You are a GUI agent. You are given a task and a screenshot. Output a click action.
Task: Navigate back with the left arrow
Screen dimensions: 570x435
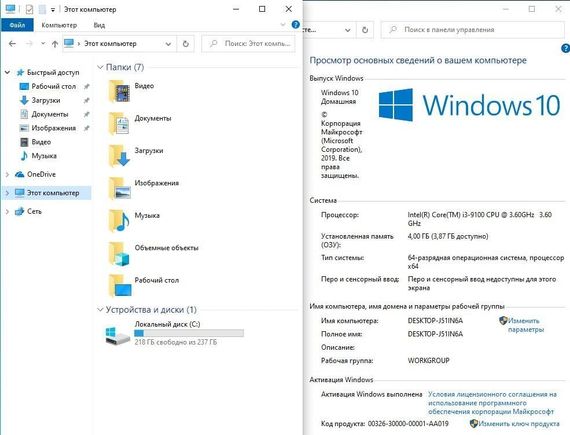[x=12, y=44]
